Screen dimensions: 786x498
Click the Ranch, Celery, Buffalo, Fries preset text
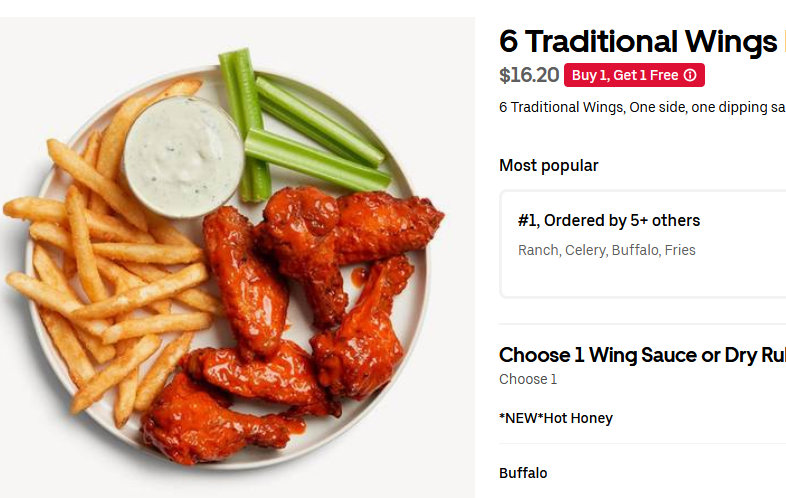(x=607, y=250)
